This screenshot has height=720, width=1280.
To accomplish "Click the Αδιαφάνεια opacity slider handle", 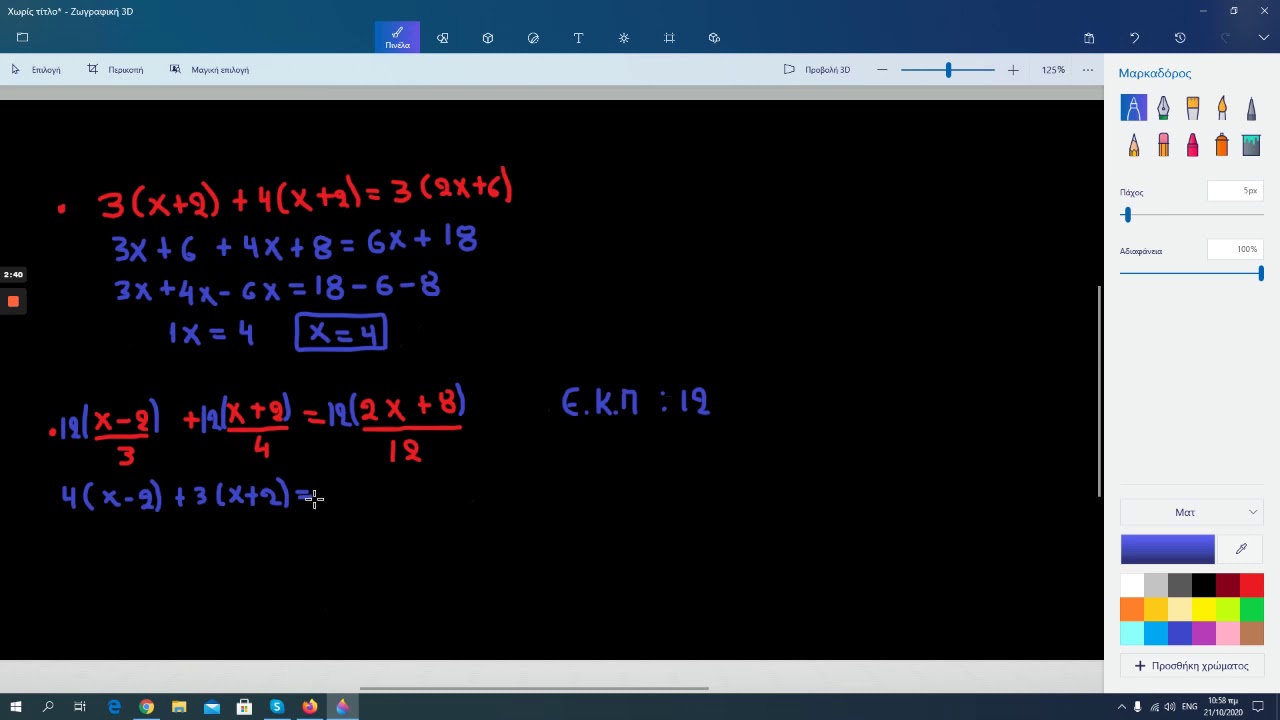I will point(1261,273).
